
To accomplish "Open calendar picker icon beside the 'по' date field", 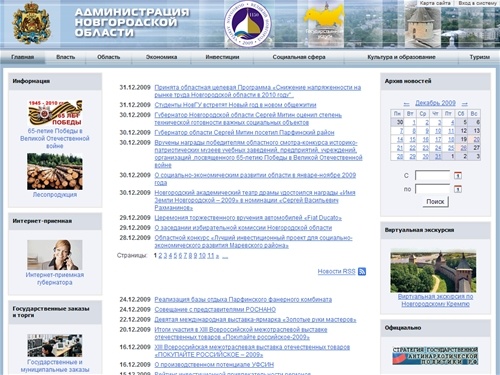I will click(458, 189).
